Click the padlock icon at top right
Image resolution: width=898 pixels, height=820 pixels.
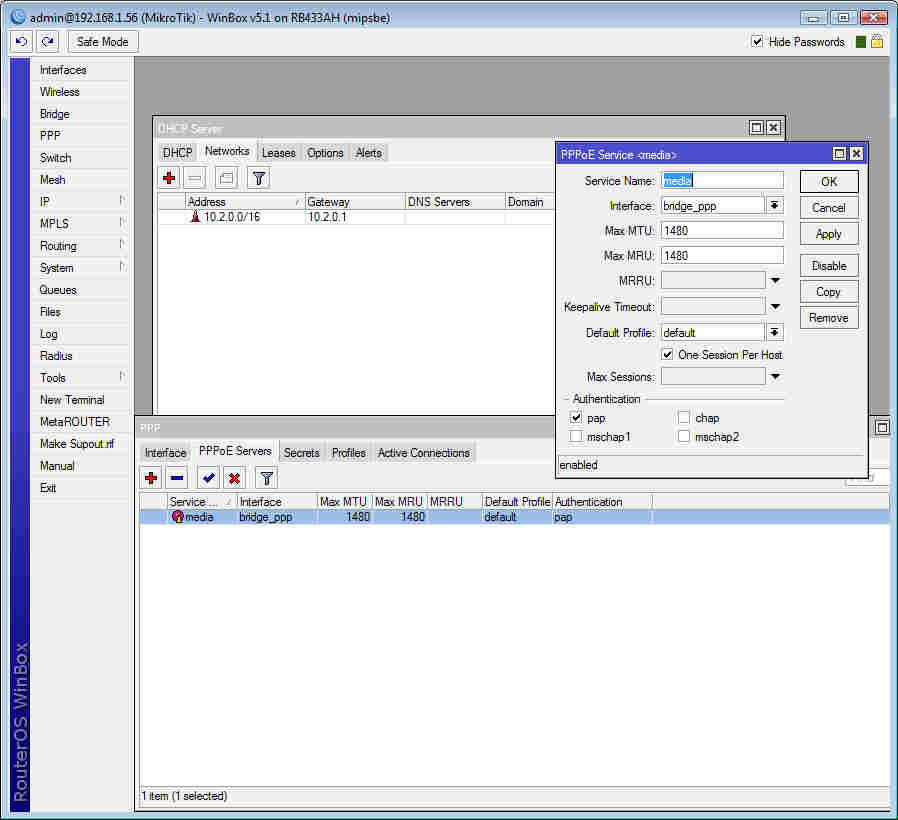[877, 41]
